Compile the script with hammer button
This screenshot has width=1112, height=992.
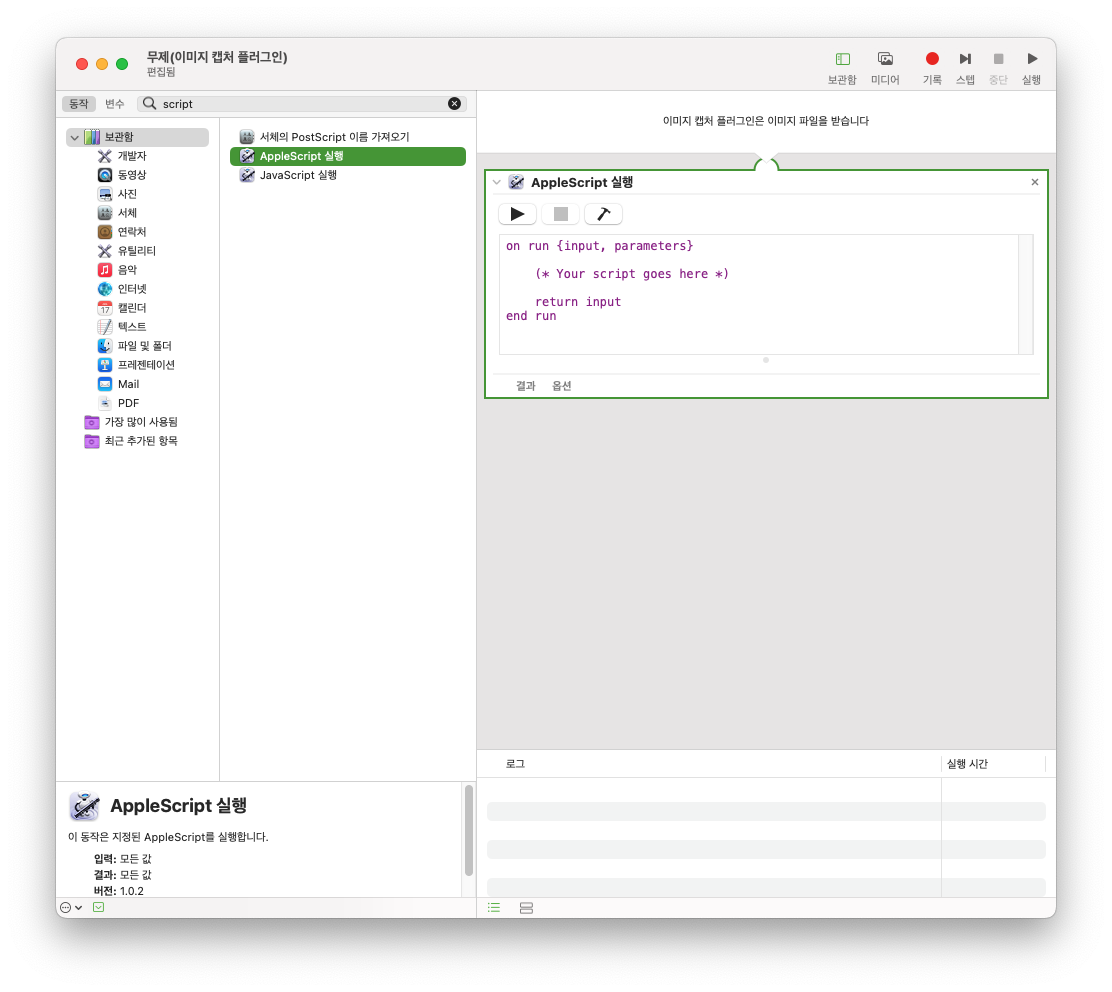604,214
